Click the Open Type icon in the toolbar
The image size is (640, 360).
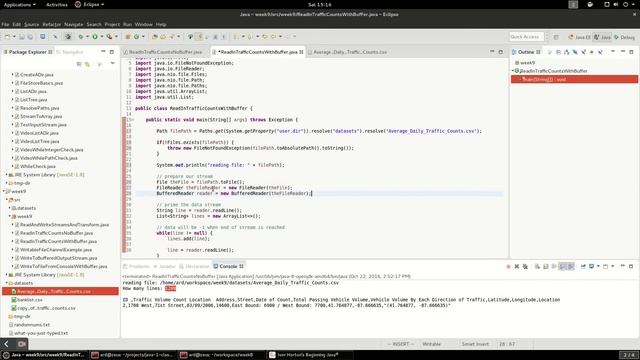(x=154, y=37)
